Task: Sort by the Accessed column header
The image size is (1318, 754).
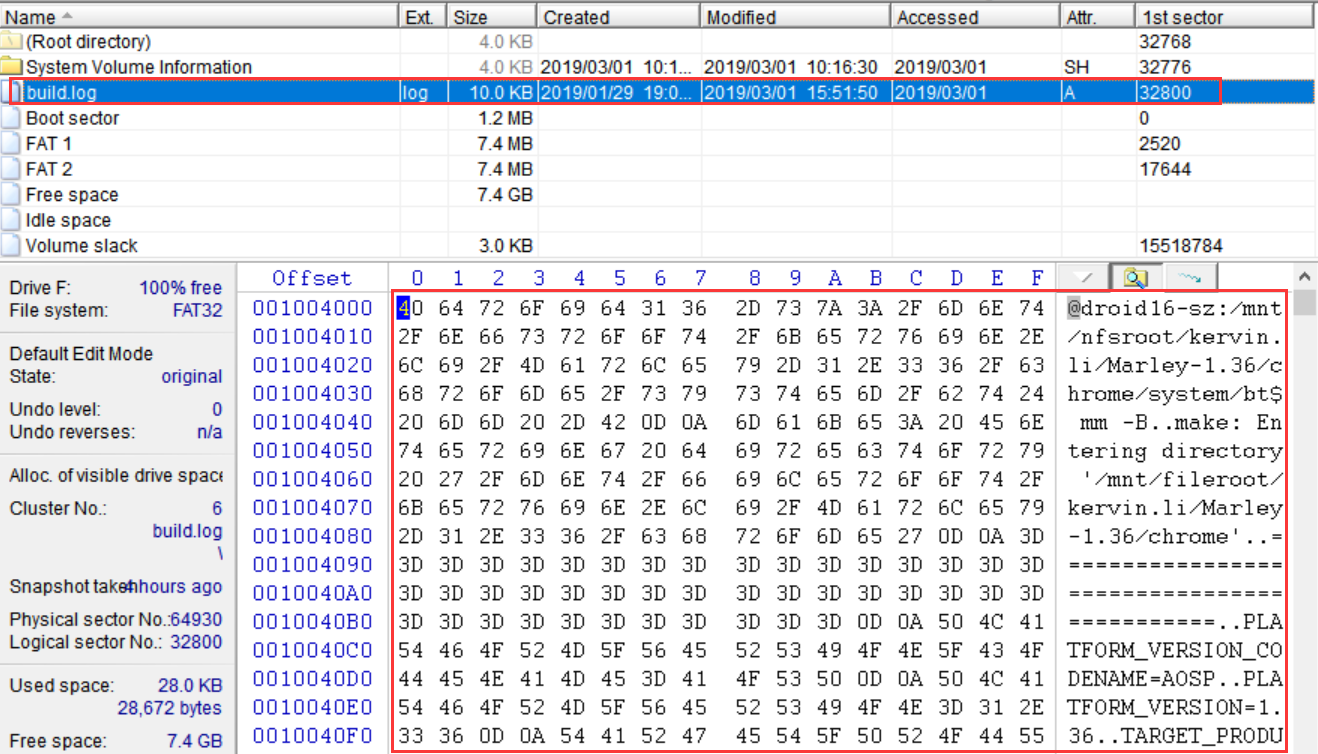Action: [975, 17]
